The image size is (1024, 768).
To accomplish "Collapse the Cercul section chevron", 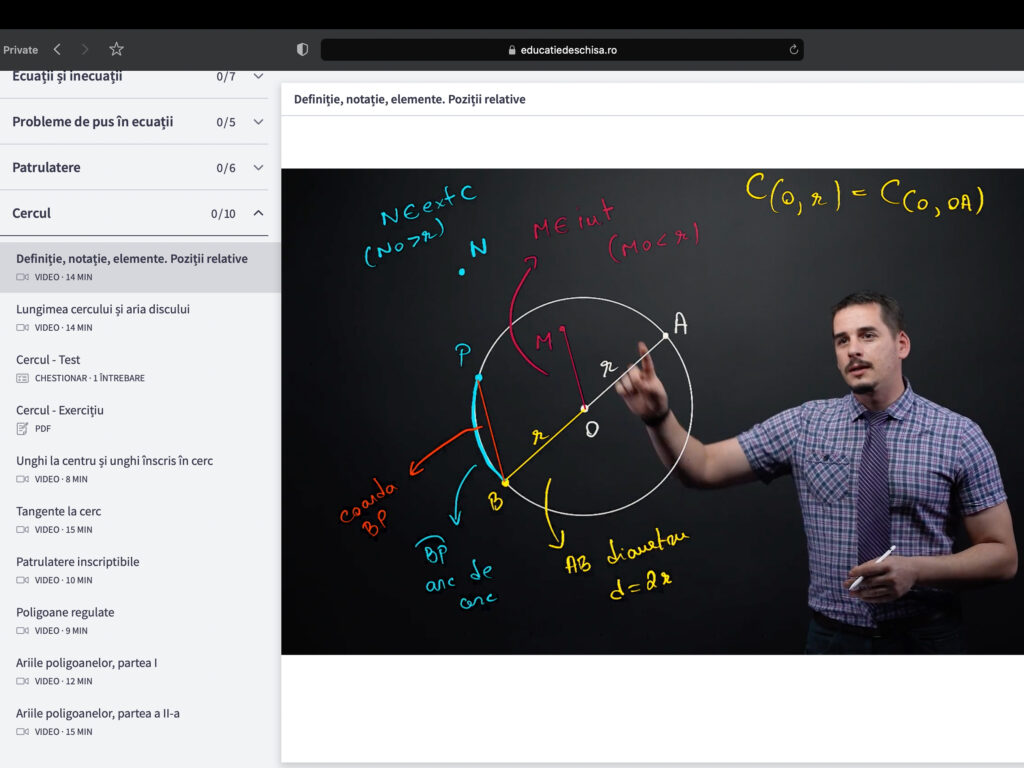I will tap(258, 213).
